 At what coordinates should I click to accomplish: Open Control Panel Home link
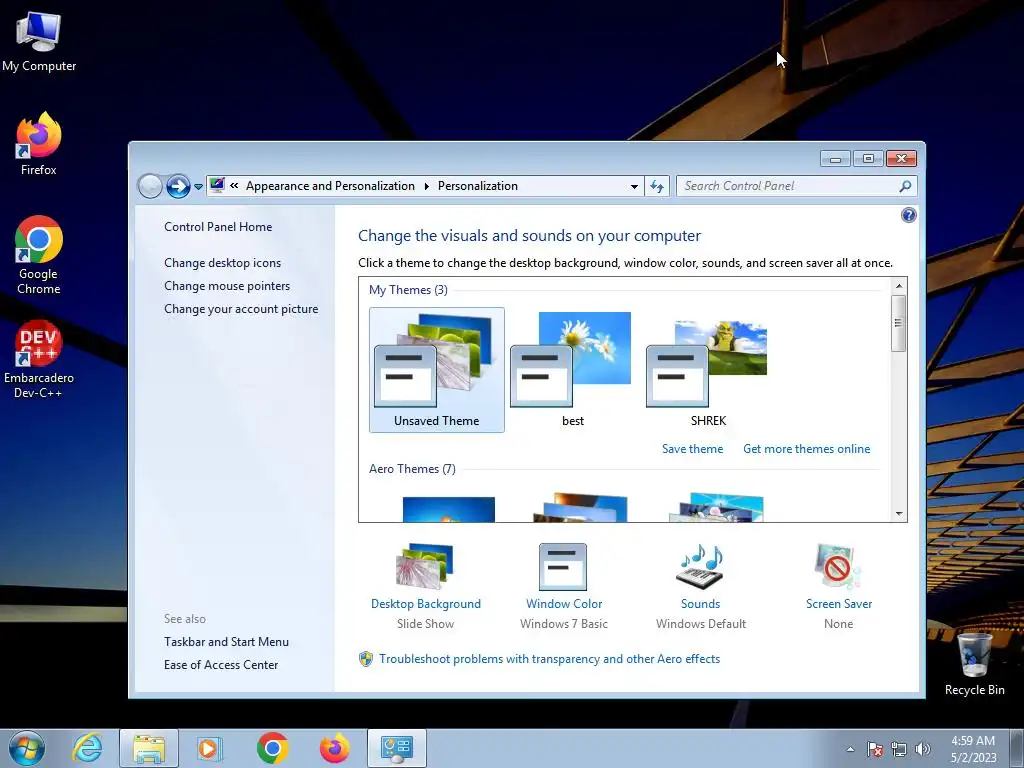click(x=218, y=227)
